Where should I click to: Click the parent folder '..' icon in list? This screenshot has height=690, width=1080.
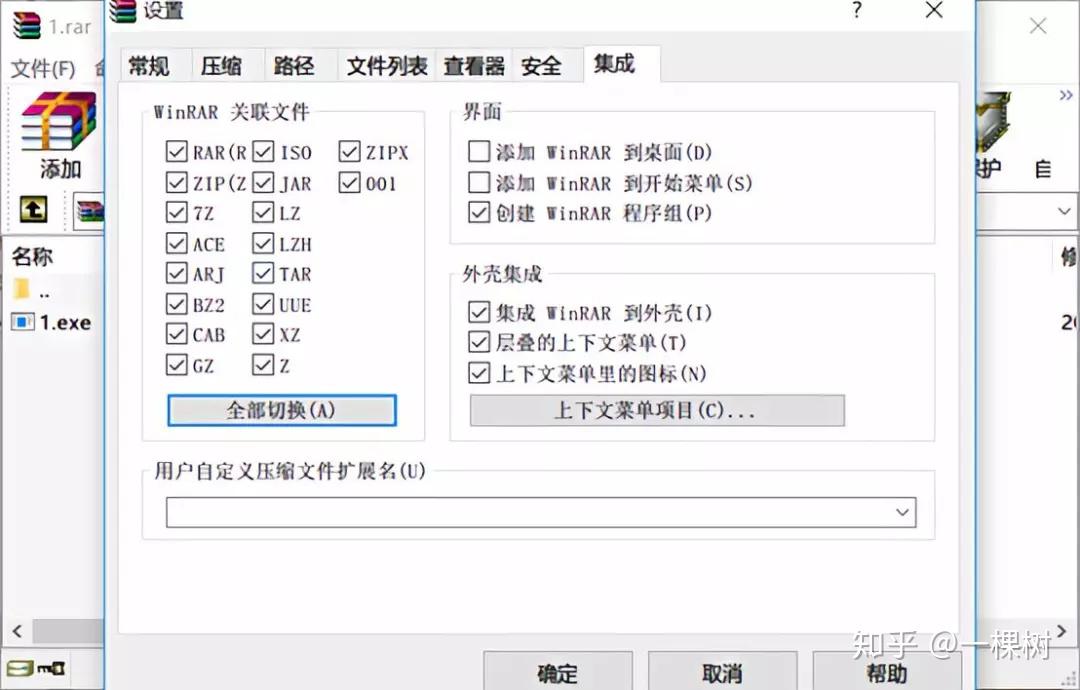tap(21, 288)
